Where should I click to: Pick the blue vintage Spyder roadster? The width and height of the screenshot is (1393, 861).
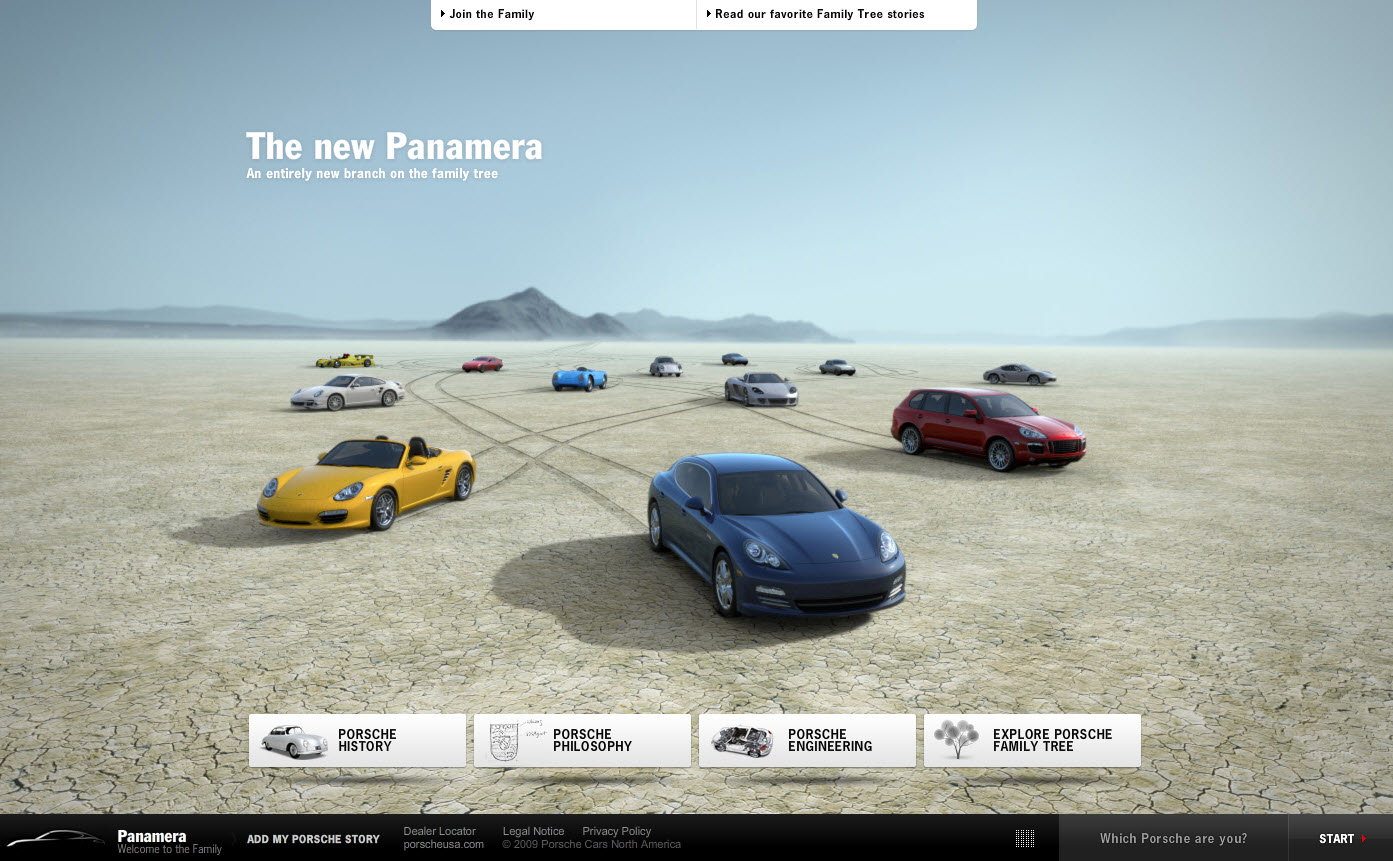pyautogui.click(x=580, y=378)
